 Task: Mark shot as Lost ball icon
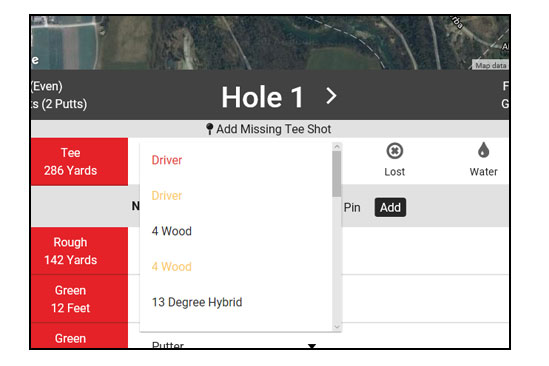pos(395,151)
